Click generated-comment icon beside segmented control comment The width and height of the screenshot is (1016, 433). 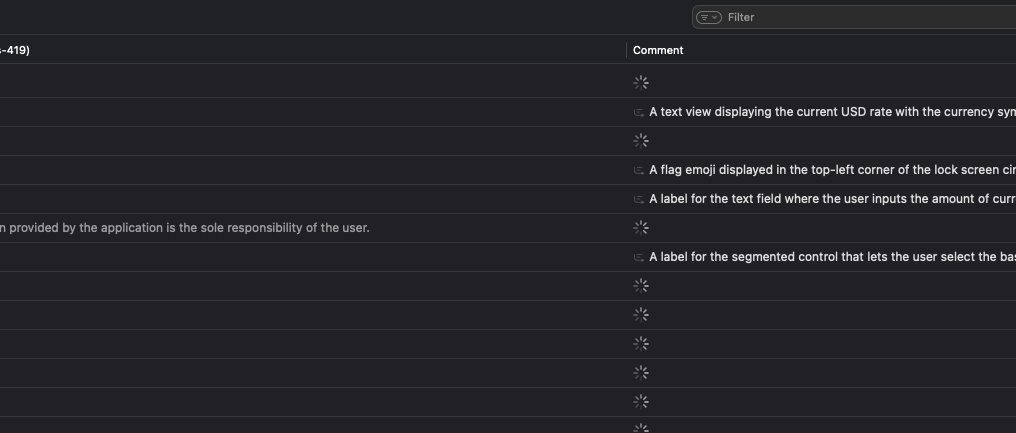click(639, 257)
